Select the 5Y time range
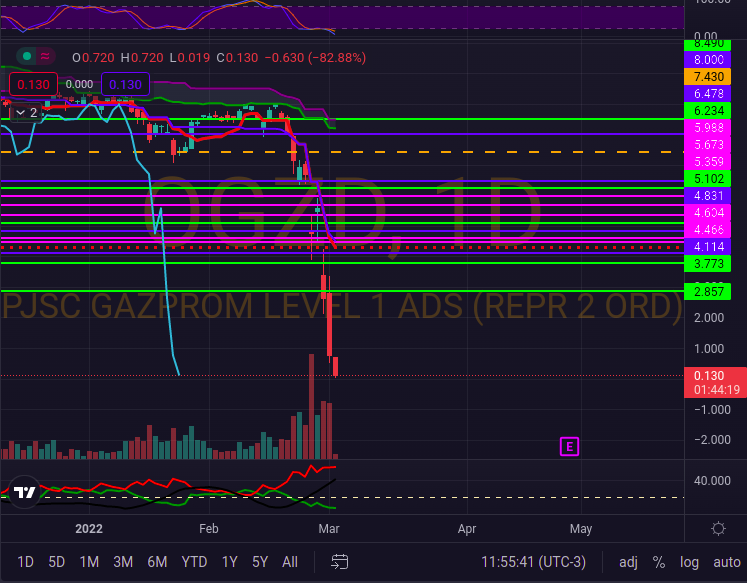The width and height of the screenshot is (747, 583). (x=260, y=562)
